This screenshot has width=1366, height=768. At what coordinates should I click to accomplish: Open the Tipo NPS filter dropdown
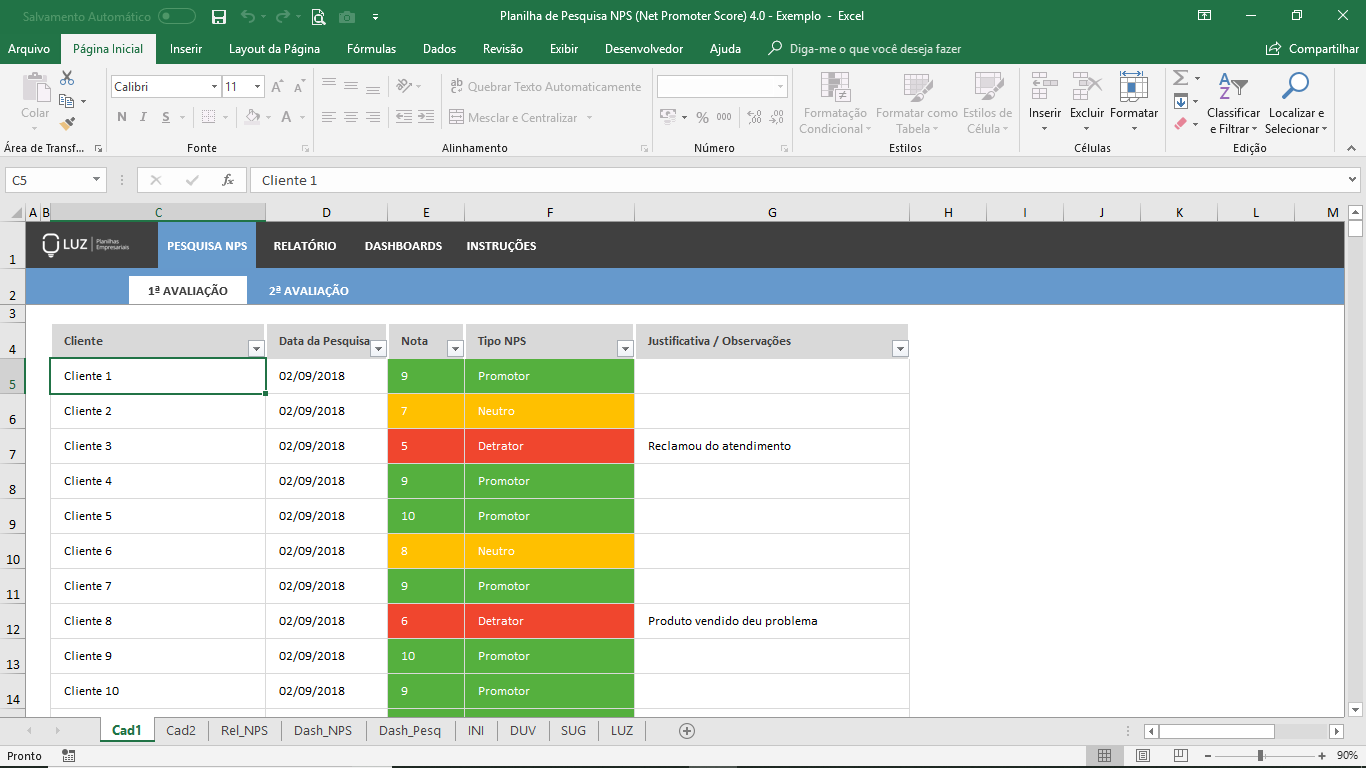625,349
